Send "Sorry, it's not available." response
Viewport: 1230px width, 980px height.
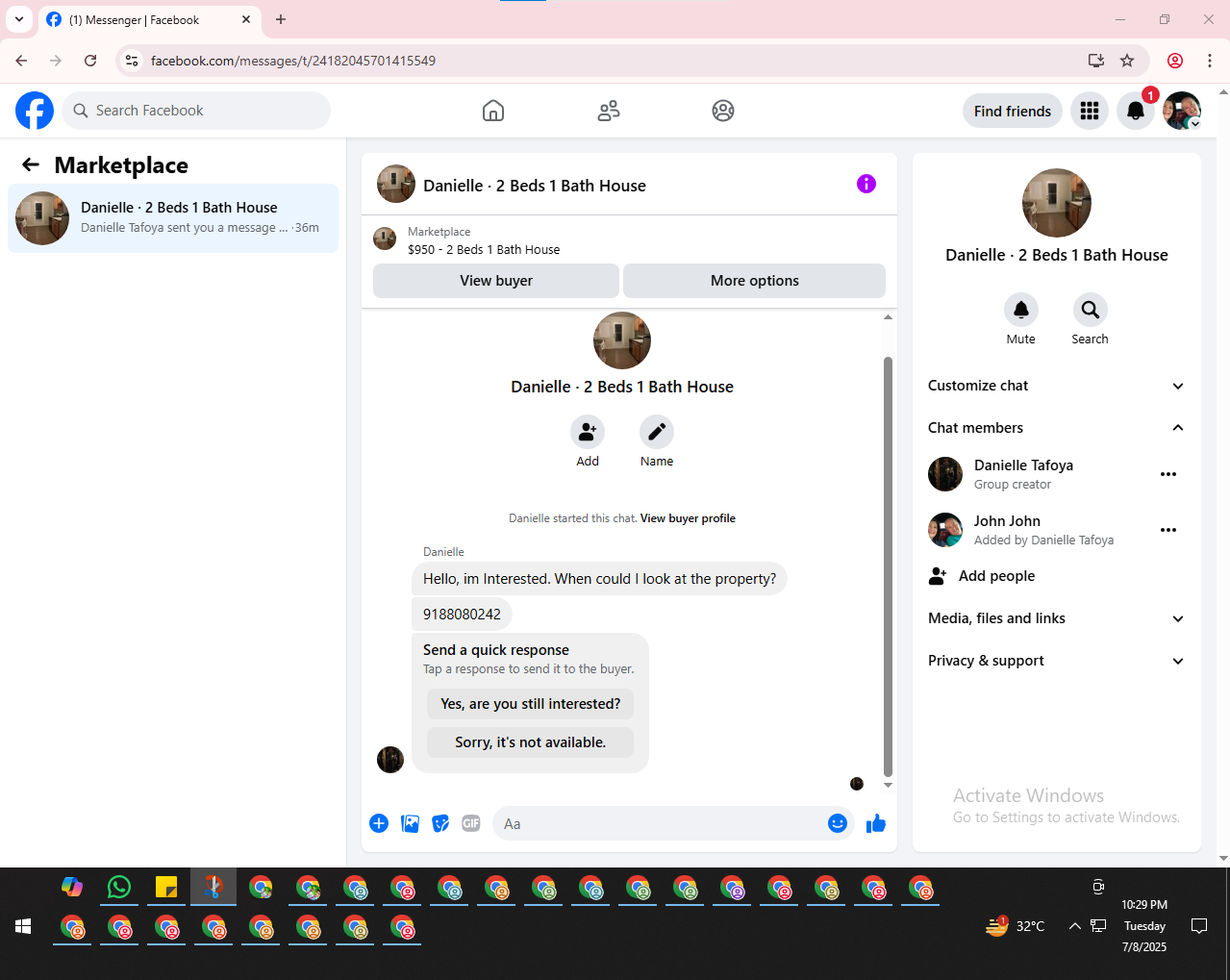click(x=531, y=742)
